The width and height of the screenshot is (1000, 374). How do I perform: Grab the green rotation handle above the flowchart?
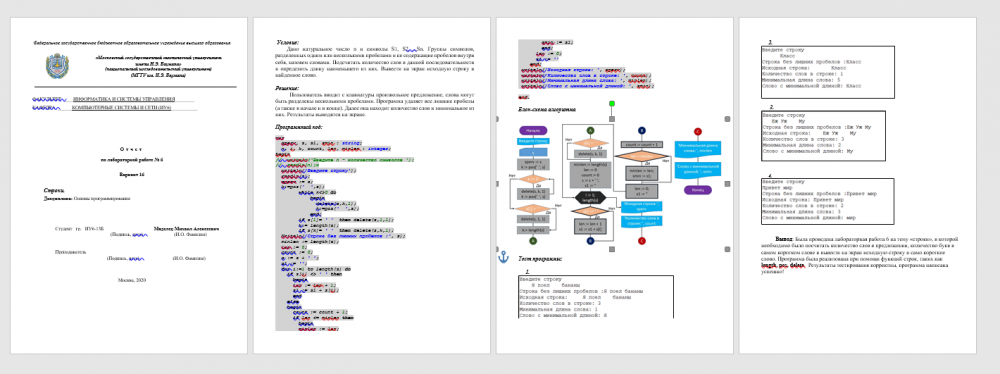coord(612,103)
